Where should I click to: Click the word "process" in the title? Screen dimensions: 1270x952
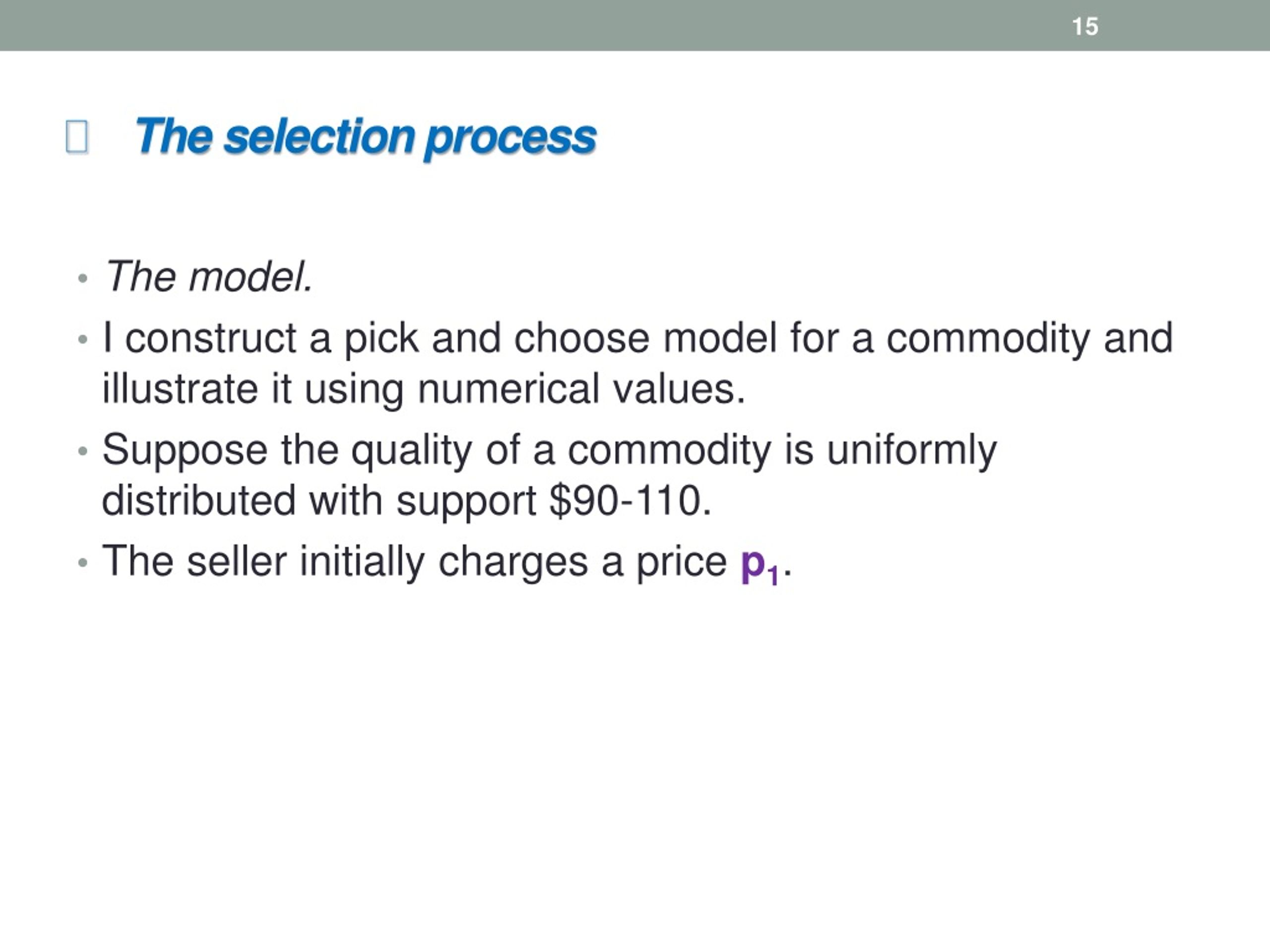[510, 139]
